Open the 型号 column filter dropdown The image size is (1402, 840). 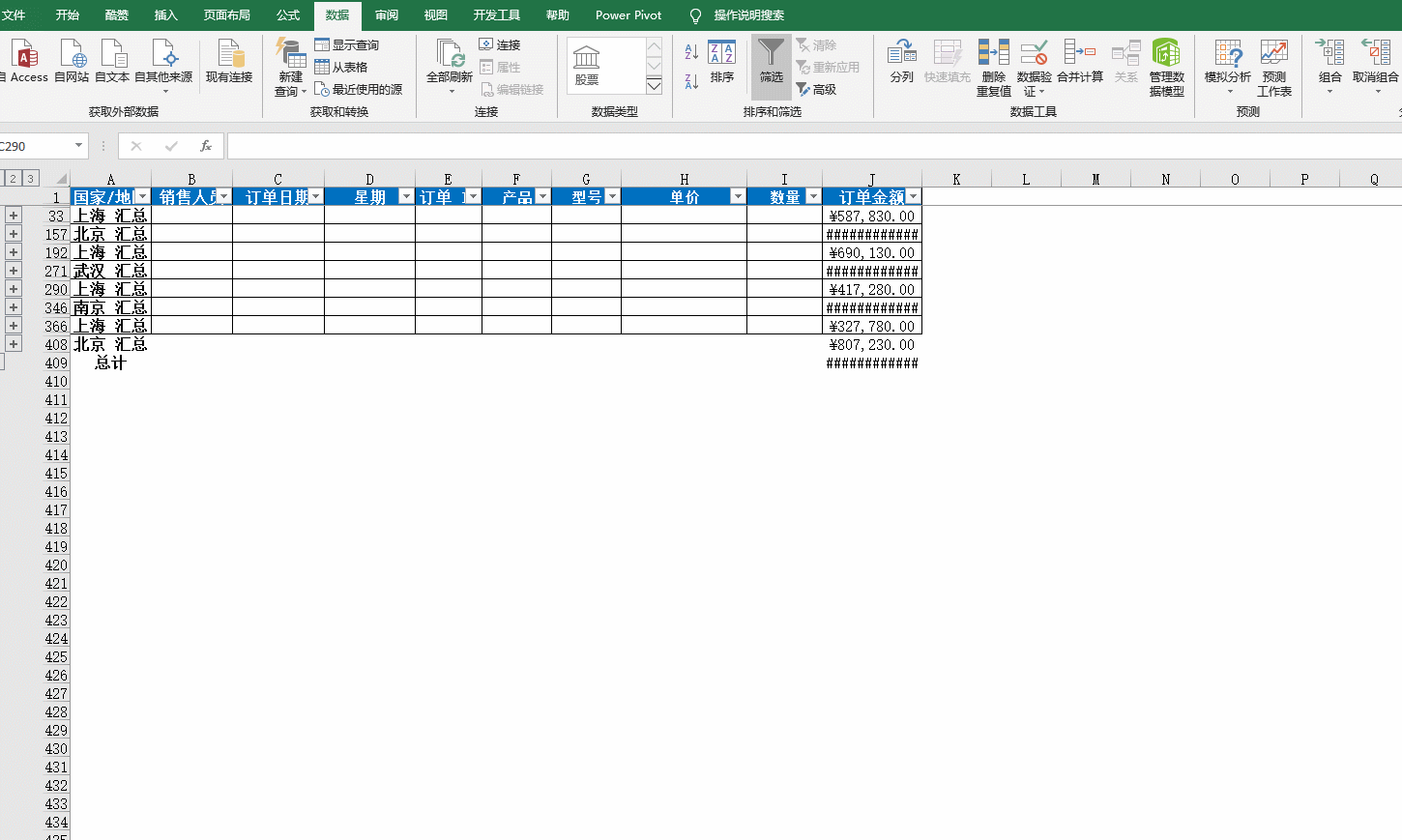pyautogui.click(x=612, y=197)
